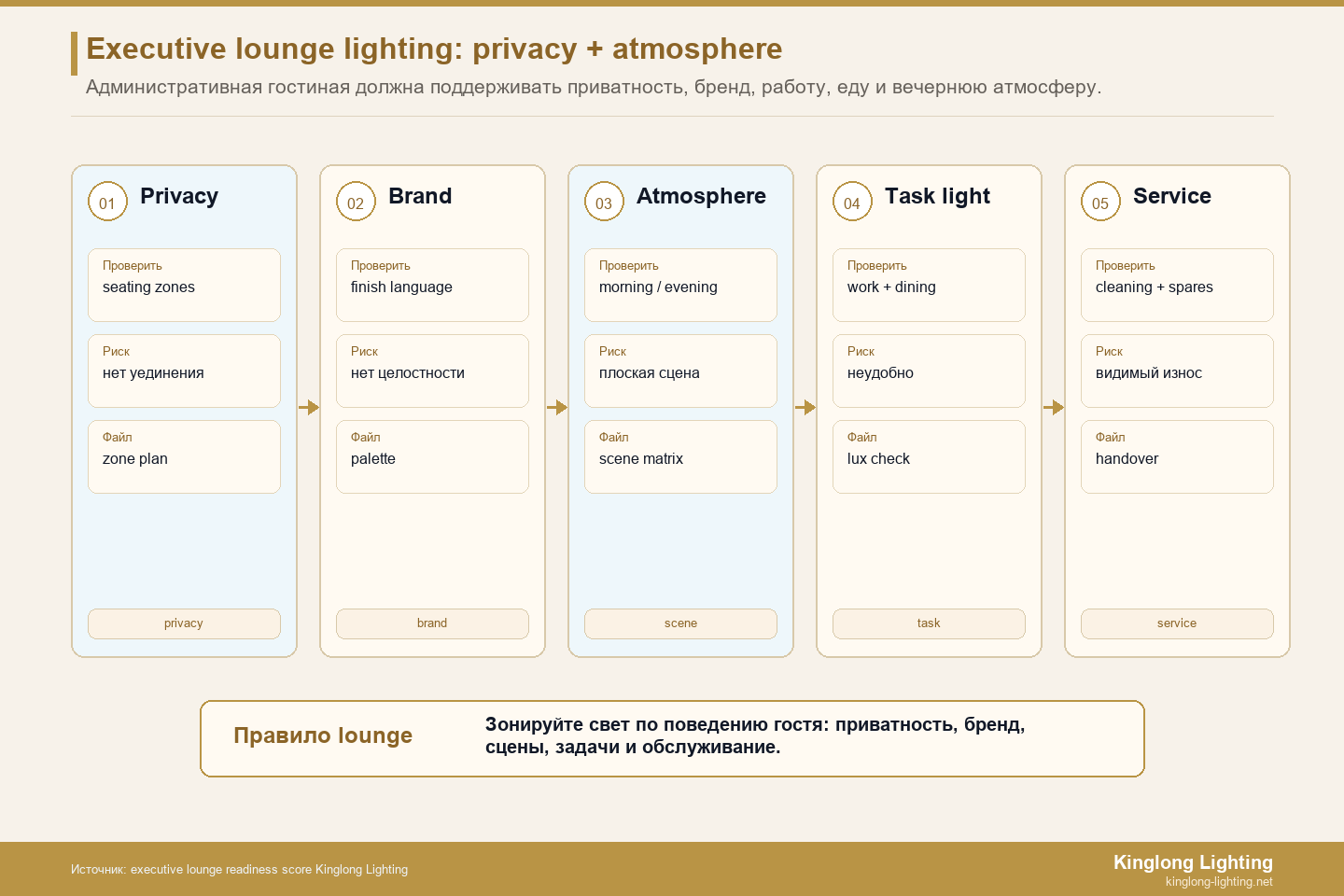
Task: Click the arrow between Atmosphere and Task light
Action: click(805, 407)
